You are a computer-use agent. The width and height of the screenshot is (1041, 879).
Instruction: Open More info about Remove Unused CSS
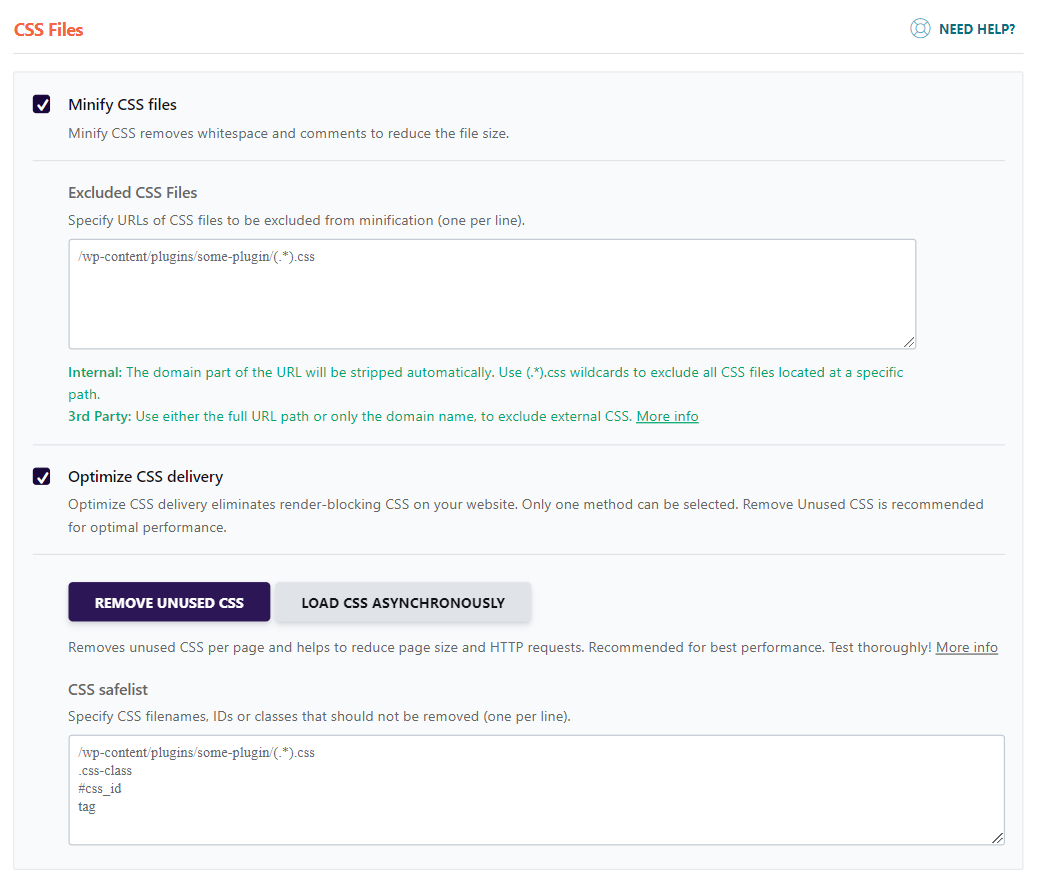tap(965, 647)
